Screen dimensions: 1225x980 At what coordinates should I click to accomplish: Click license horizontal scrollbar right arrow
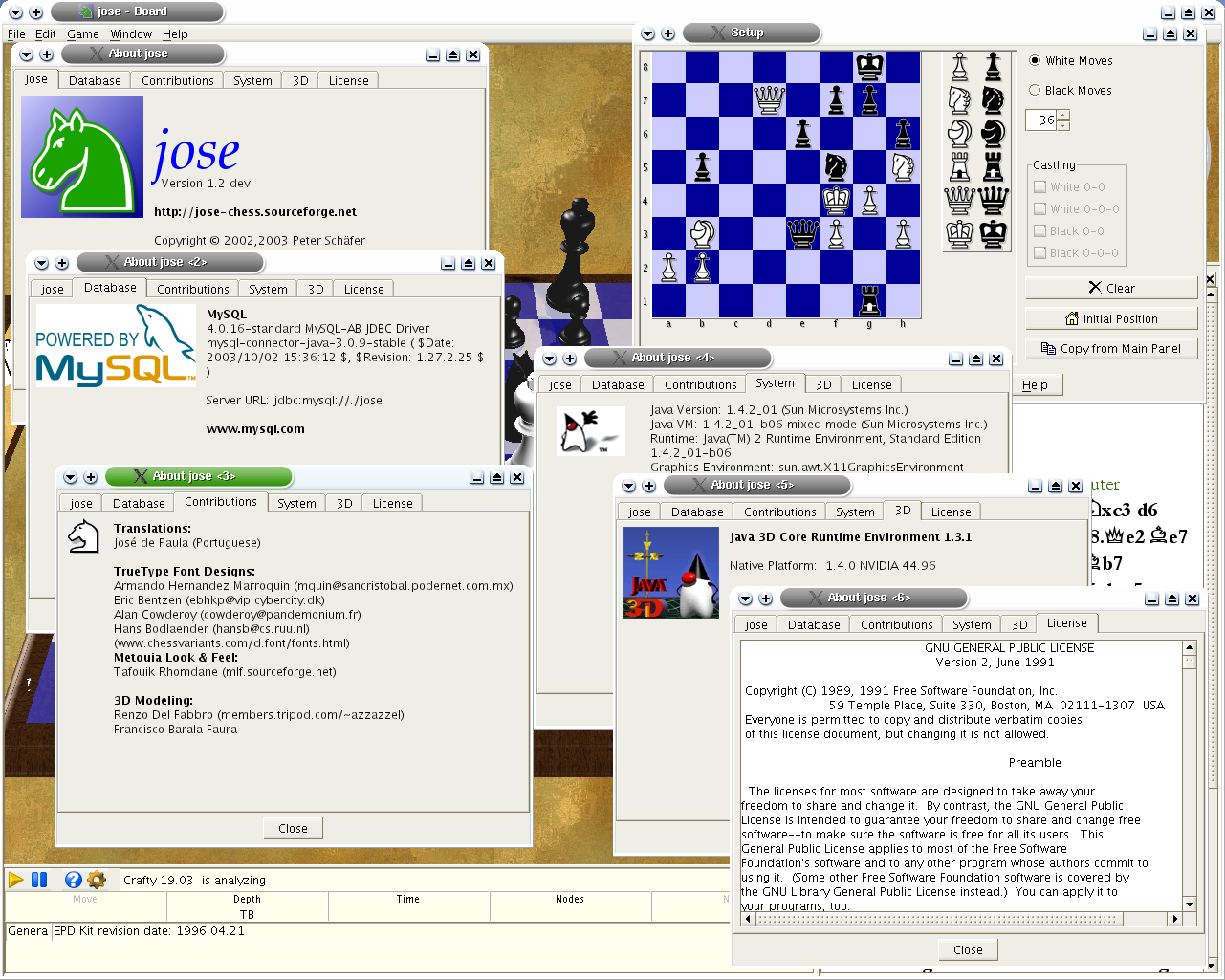click(x=1175, y=919)
